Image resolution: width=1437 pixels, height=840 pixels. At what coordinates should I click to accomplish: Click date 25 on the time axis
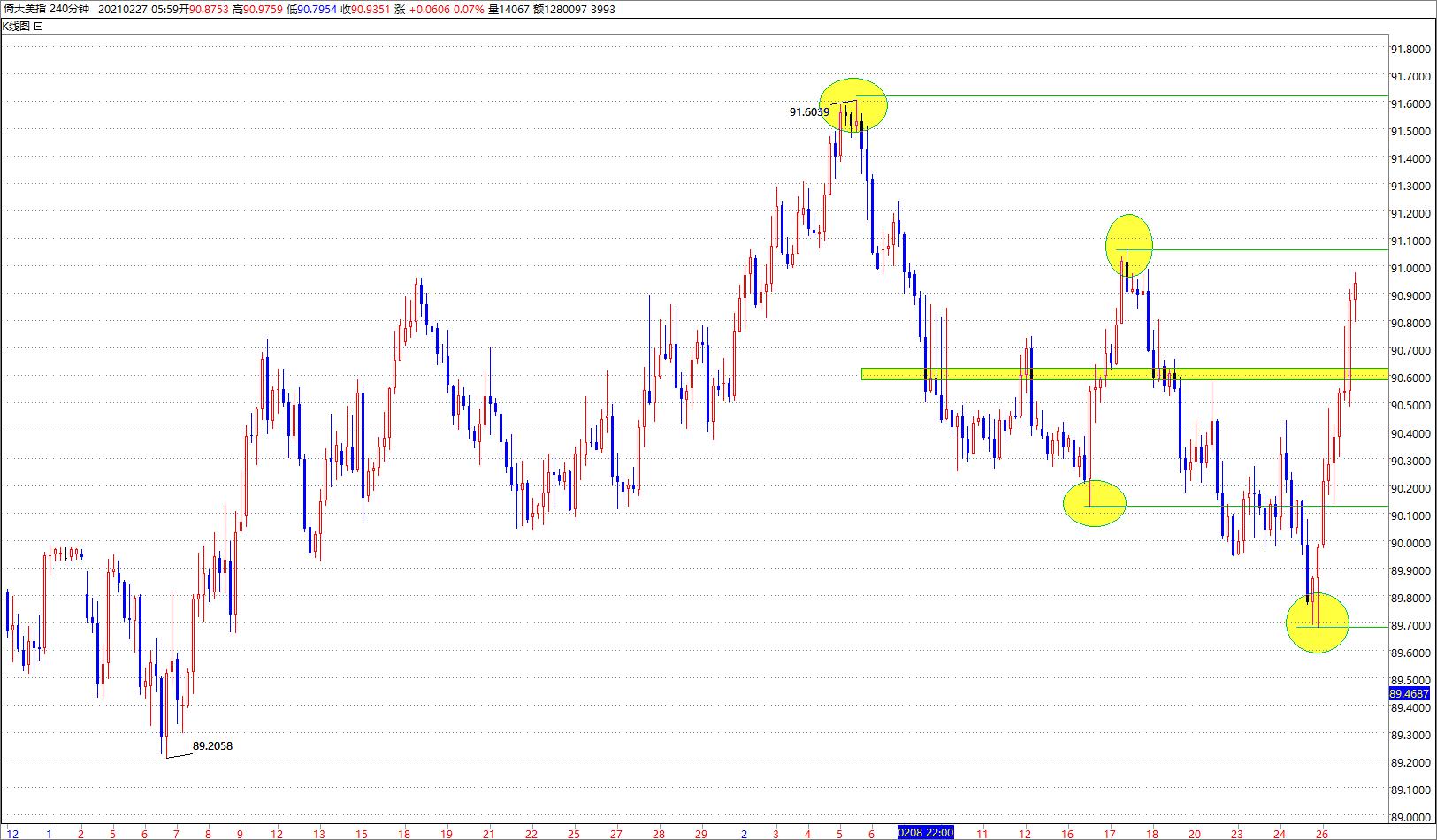574,833
